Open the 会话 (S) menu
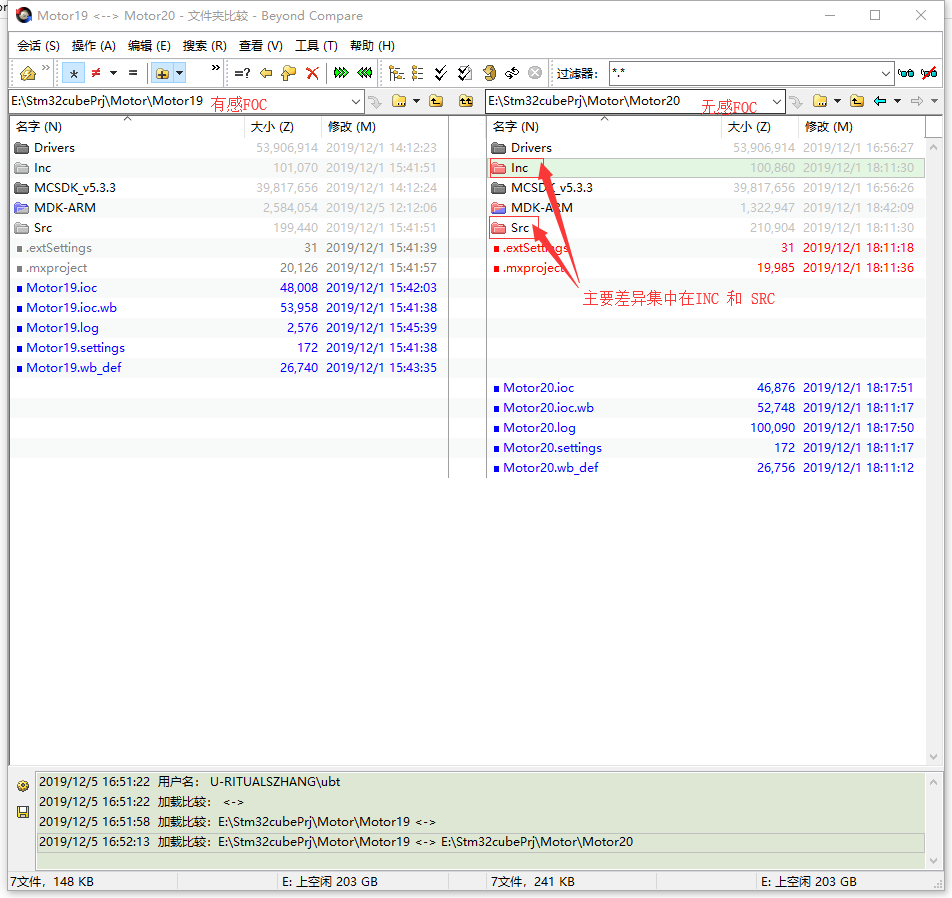Viewport: 952px width, 898px height. coord(38,46)
